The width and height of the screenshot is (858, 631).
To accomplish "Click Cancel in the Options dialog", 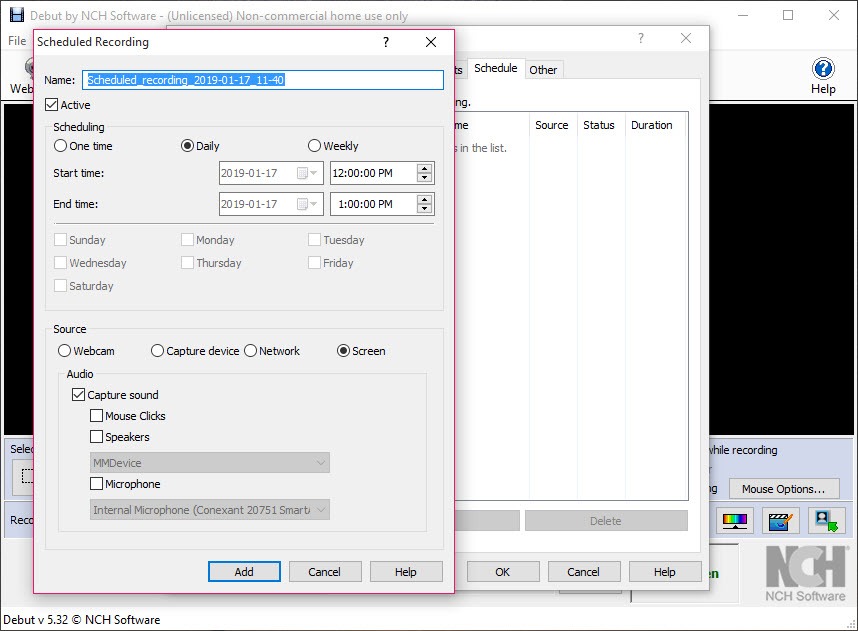I will pyautogui.click(x=583, y=572).
